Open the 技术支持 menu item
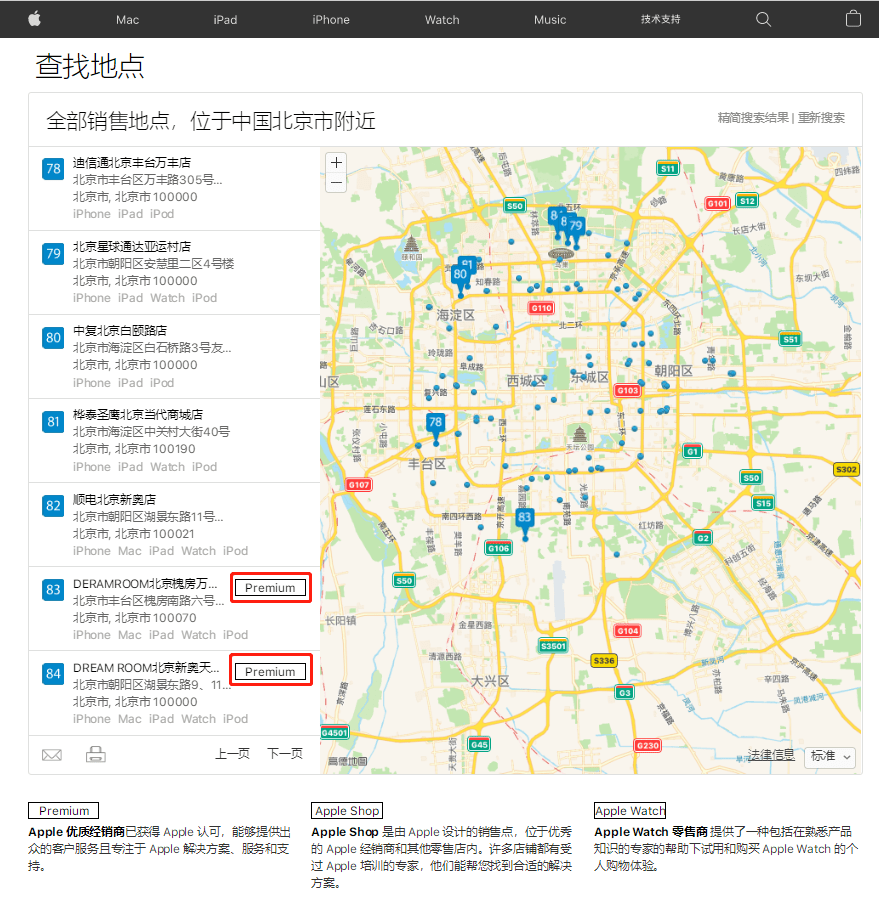Screen dimensions: 879x902 (660, 19)
